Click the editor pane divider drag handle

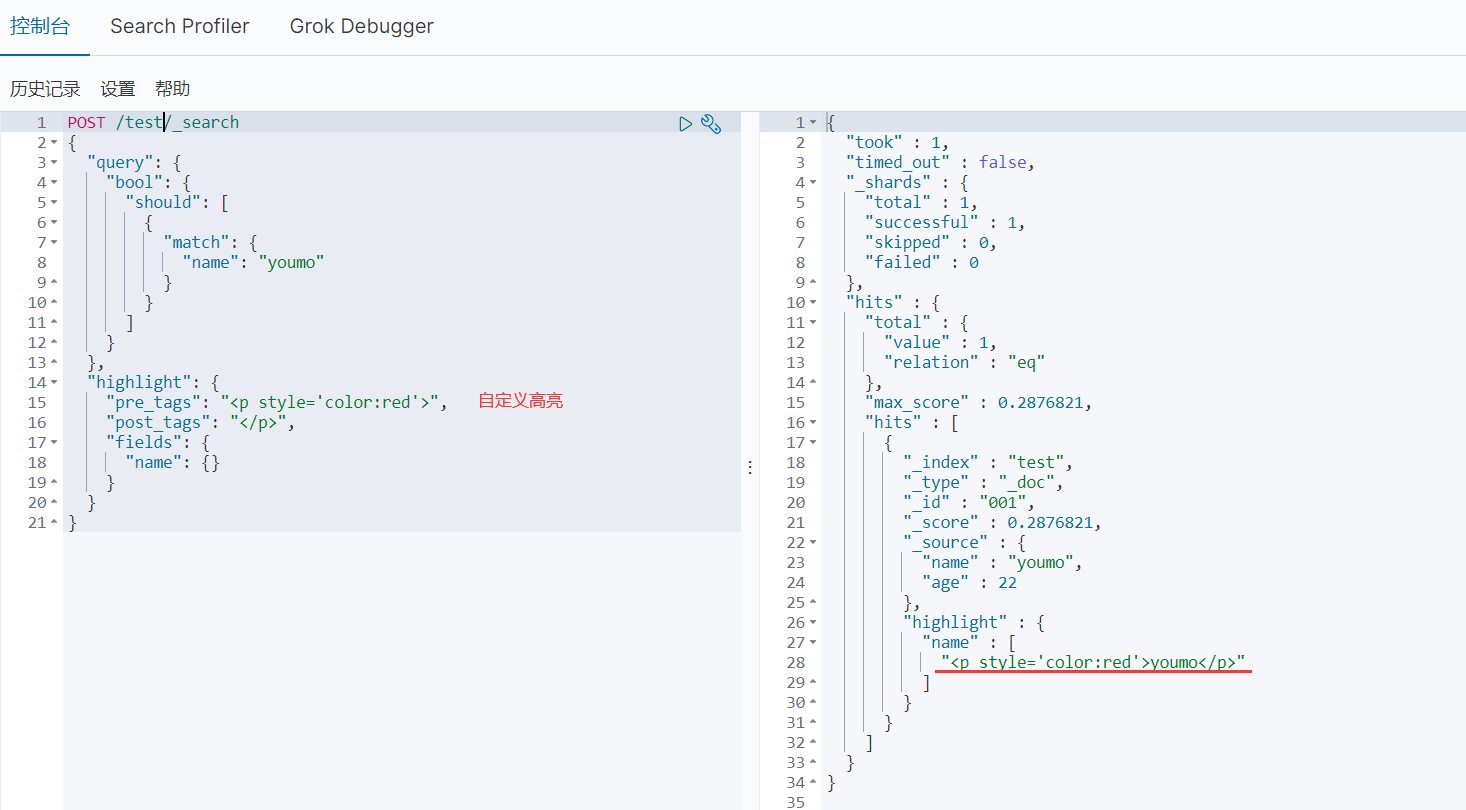coord(750,467)
